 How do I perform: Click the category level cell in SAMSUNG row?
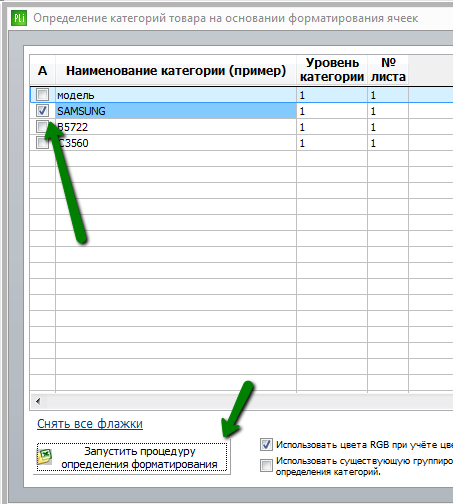[332, 111]
